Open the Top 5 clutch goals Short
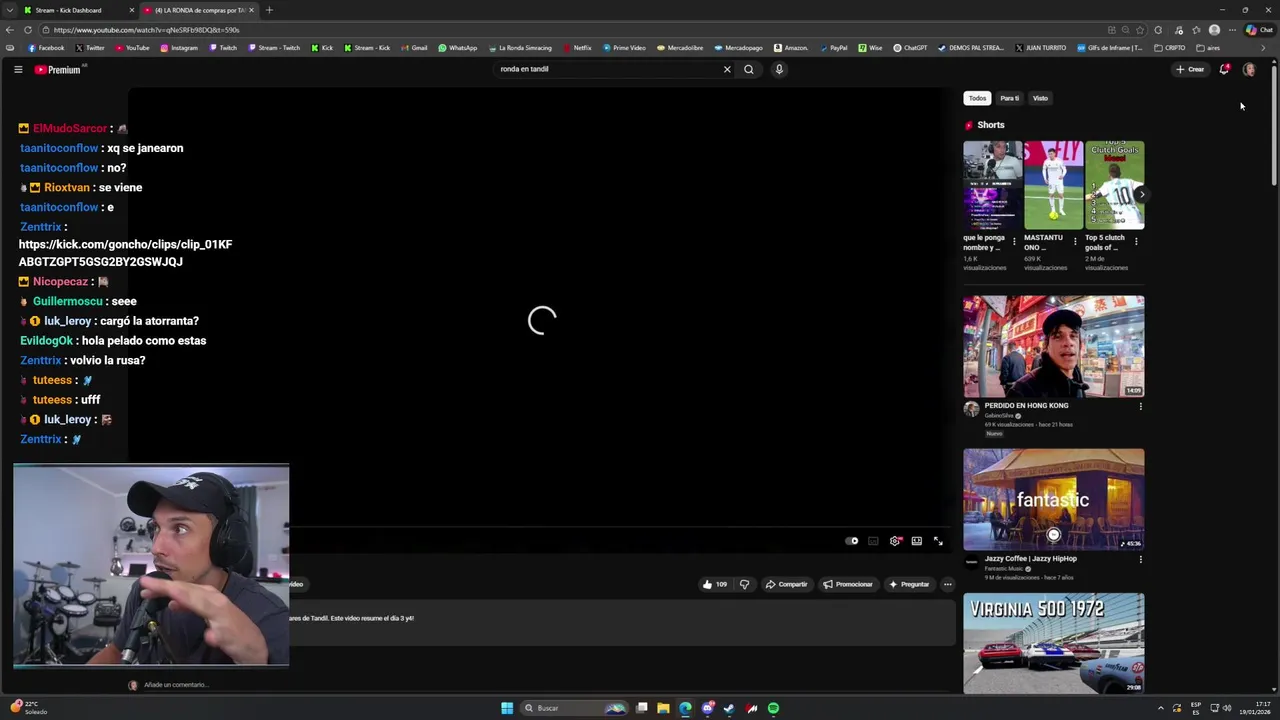1280x720 pixels. (1115, 185)
